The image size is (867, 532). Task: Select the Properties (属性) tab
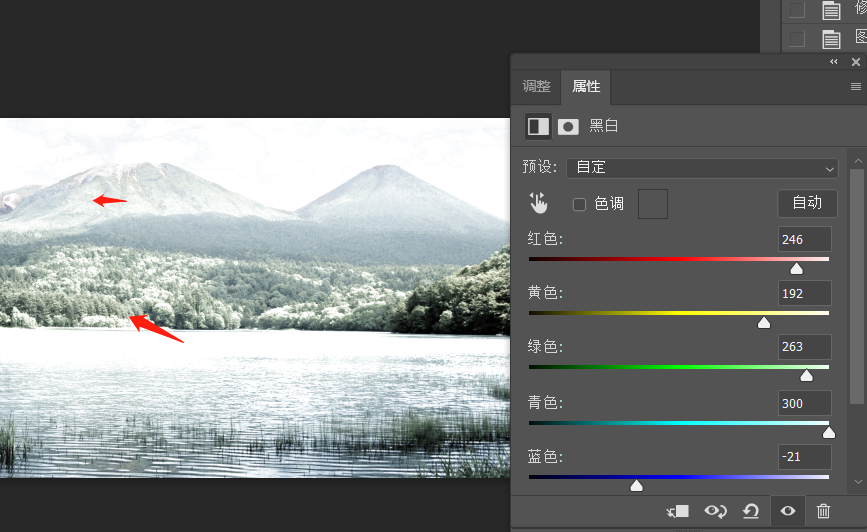click(x=586, y=86)
